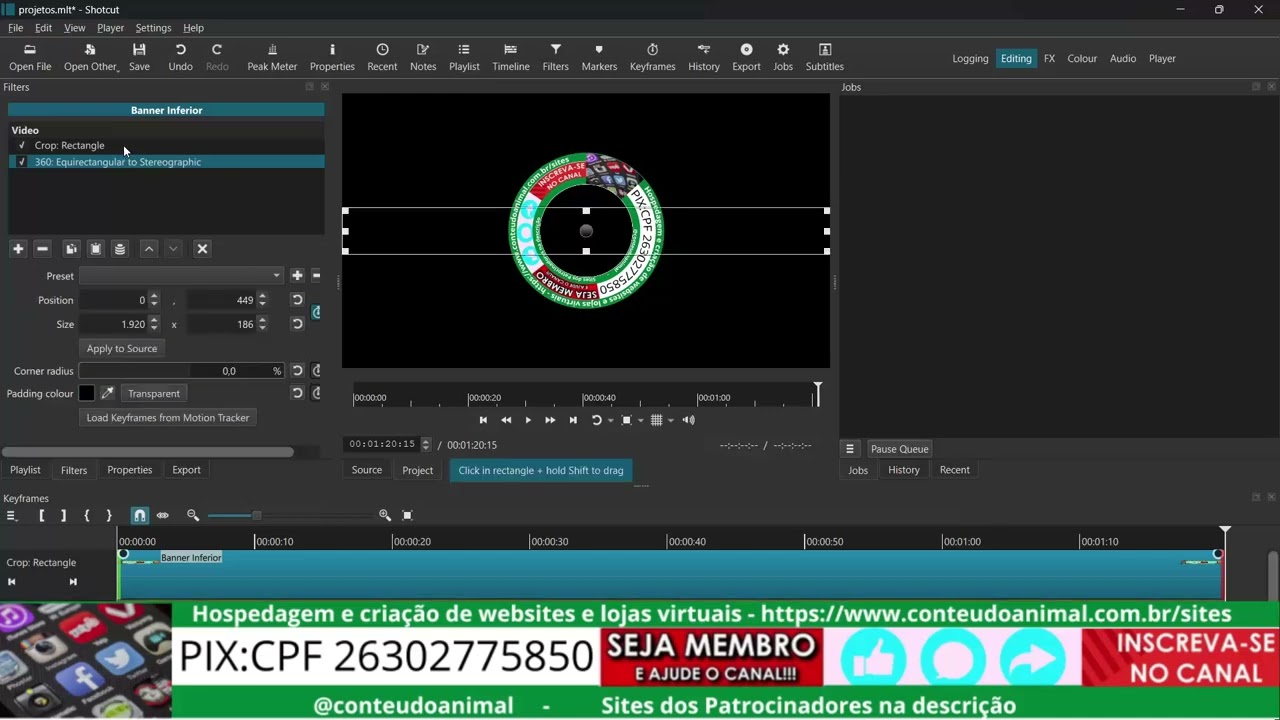Adjust the Size width stepper

click(154, 324)
